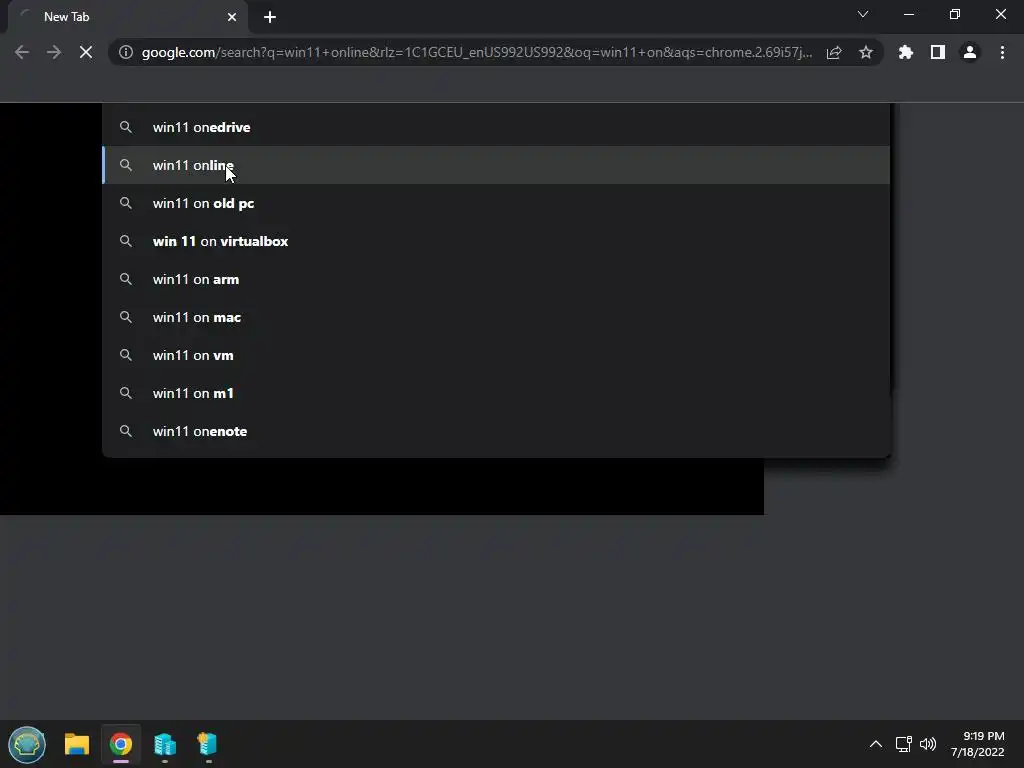Screen dimensions: 1024x768
Task: Open the Start menu shell icon
Action: (27, 744)
